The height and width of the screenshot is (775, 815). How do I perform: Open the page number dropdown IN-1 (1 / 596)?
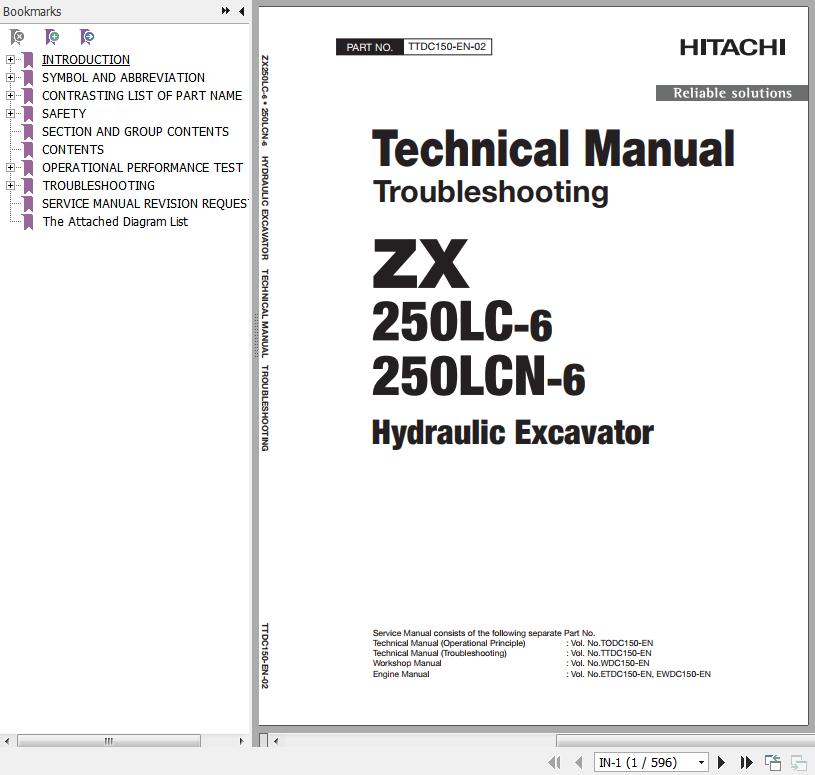pos(701,763)
